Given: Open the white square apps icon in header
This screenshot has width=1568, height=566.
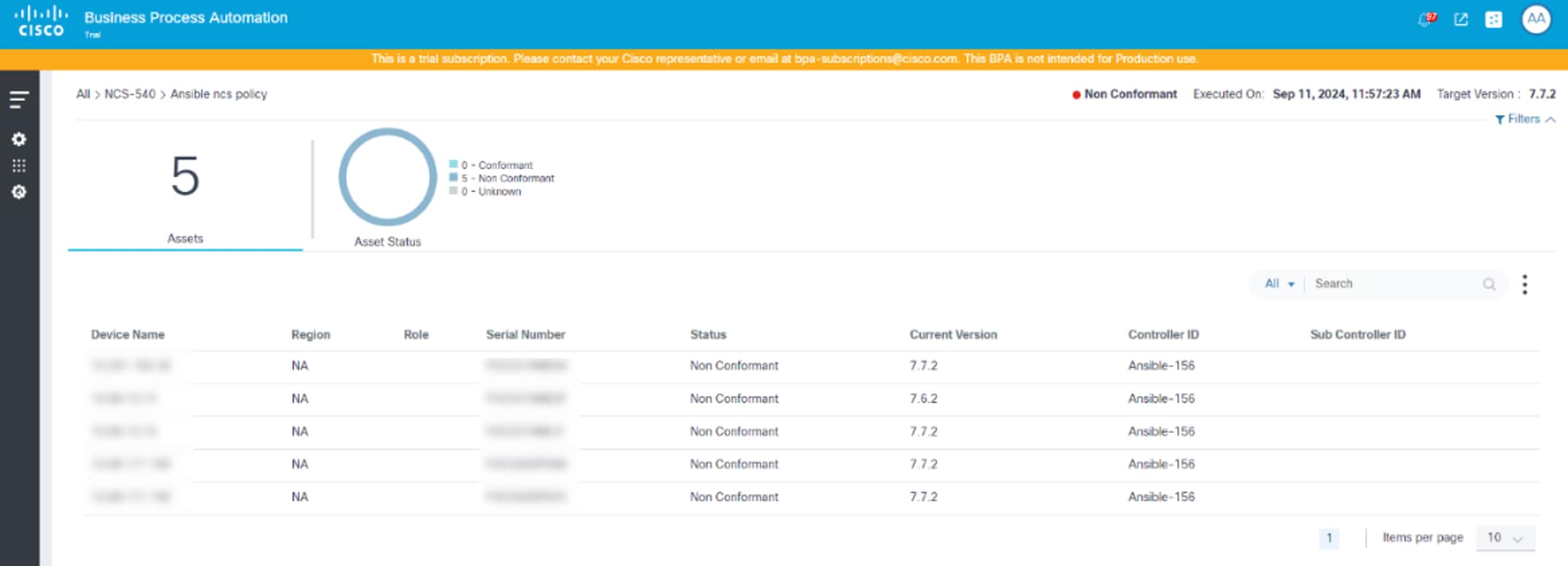Looking at the screenshot, I should tap(1494, 20).
